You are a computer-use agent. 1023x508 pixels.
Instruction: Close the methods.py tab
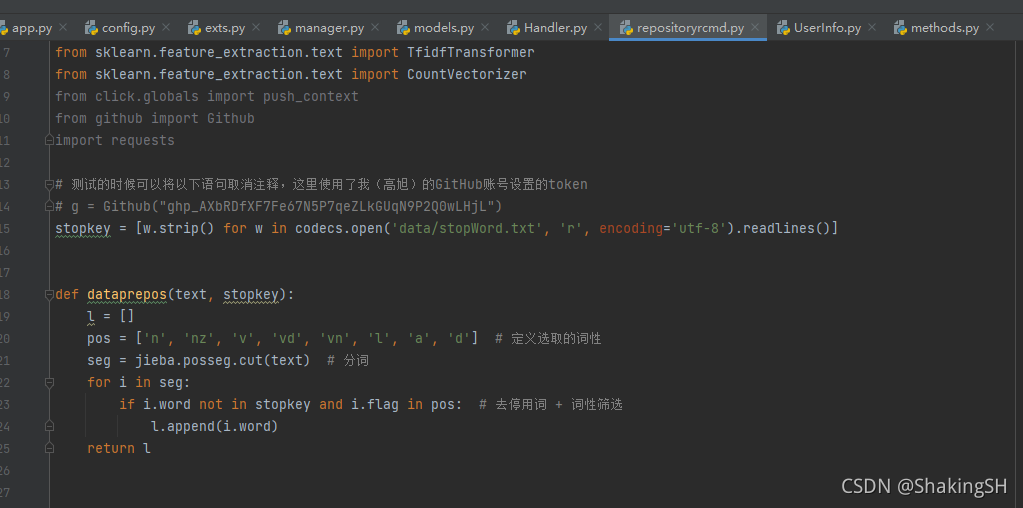tap(990, 27)
